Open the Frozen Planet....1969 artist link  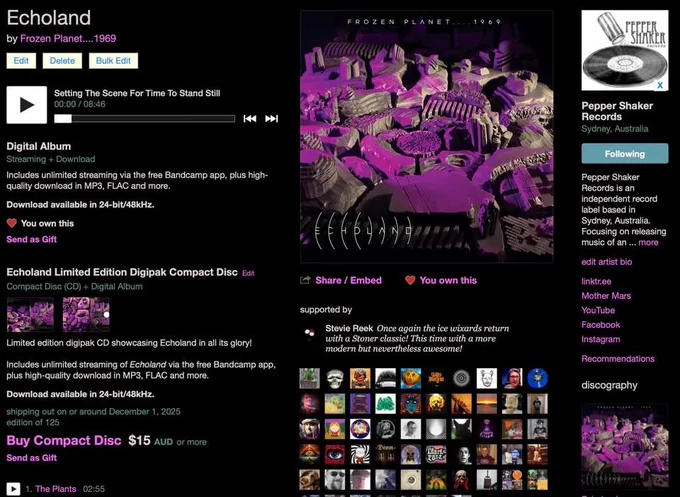point(68,39)
